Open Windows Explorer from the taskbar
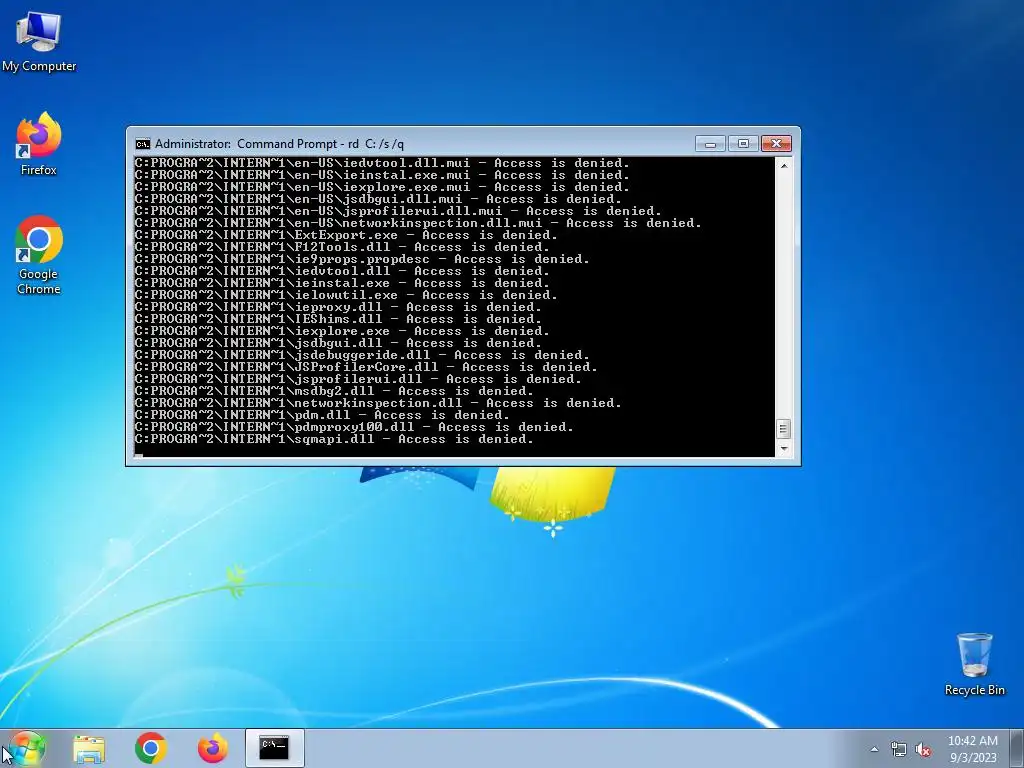Viewport: 1024px width, 768px height. coord(89,748)
